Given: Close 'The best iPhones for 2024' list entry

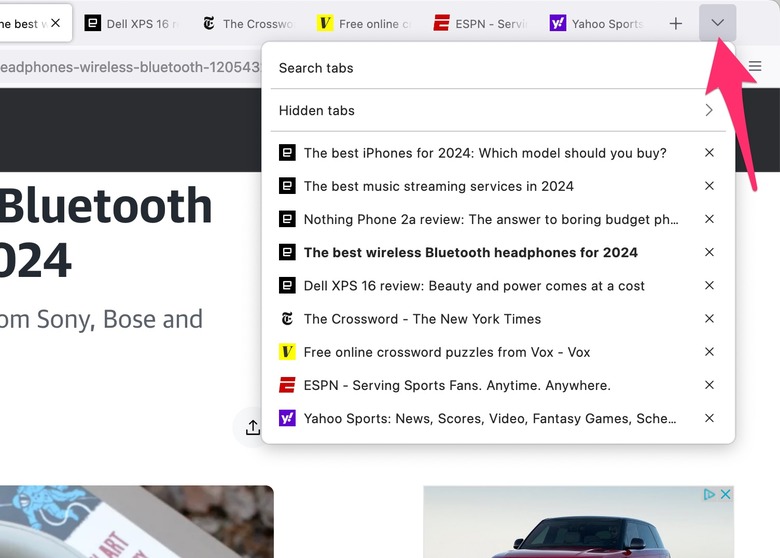Looking at the screenshot, I should click(x=710, y=153).
